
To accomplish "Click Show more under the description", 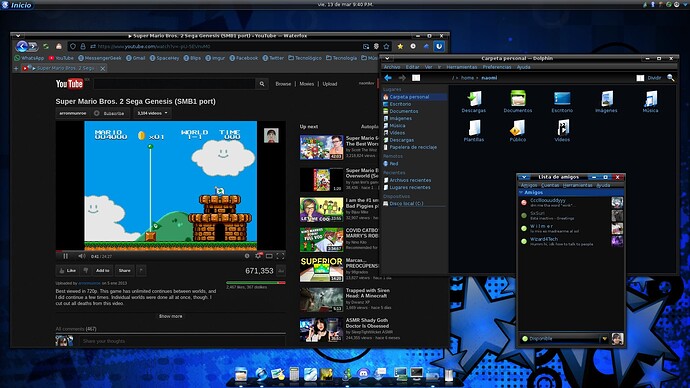I will [170, 316].
